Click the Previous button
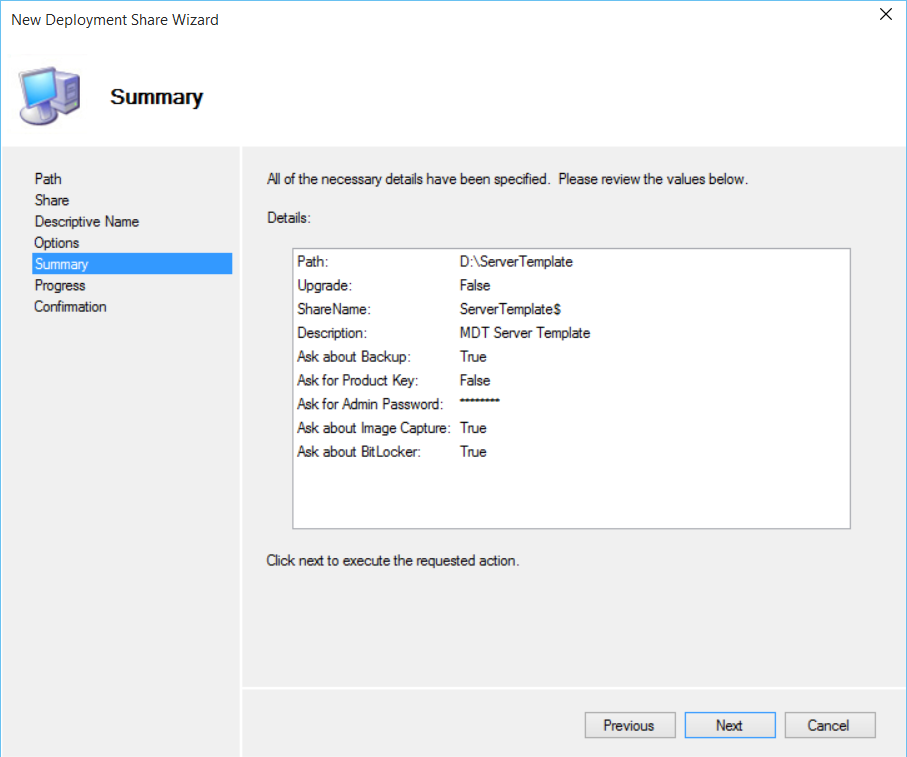 (629, 726)
